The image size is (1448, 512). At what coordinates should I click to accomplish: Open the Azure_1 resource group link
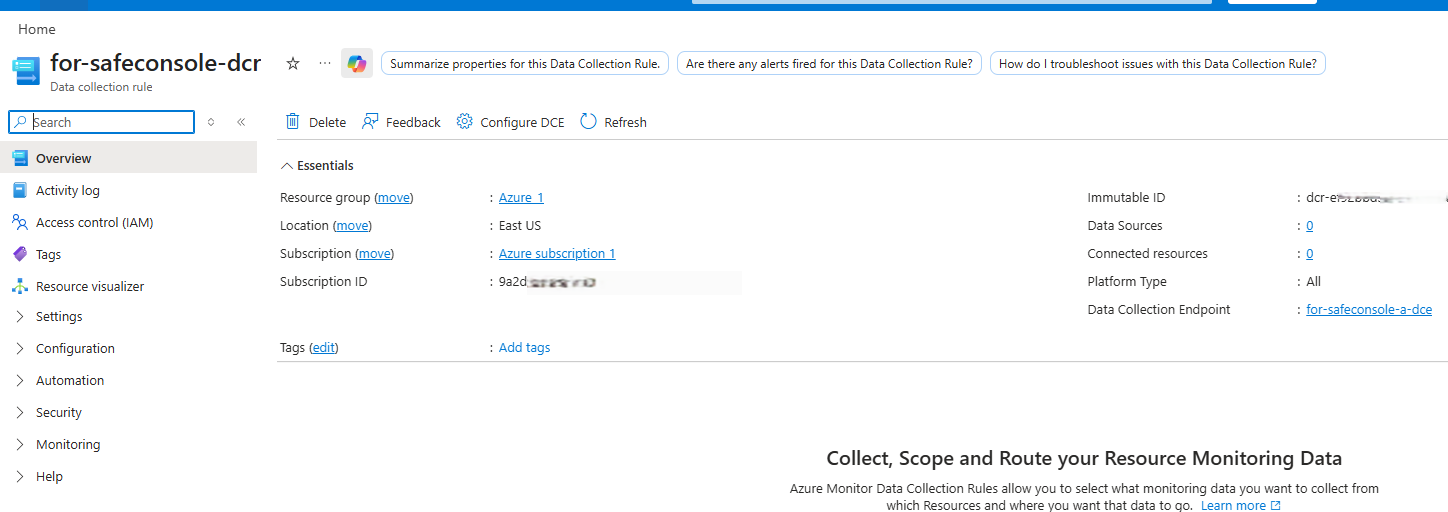[521, 197]
